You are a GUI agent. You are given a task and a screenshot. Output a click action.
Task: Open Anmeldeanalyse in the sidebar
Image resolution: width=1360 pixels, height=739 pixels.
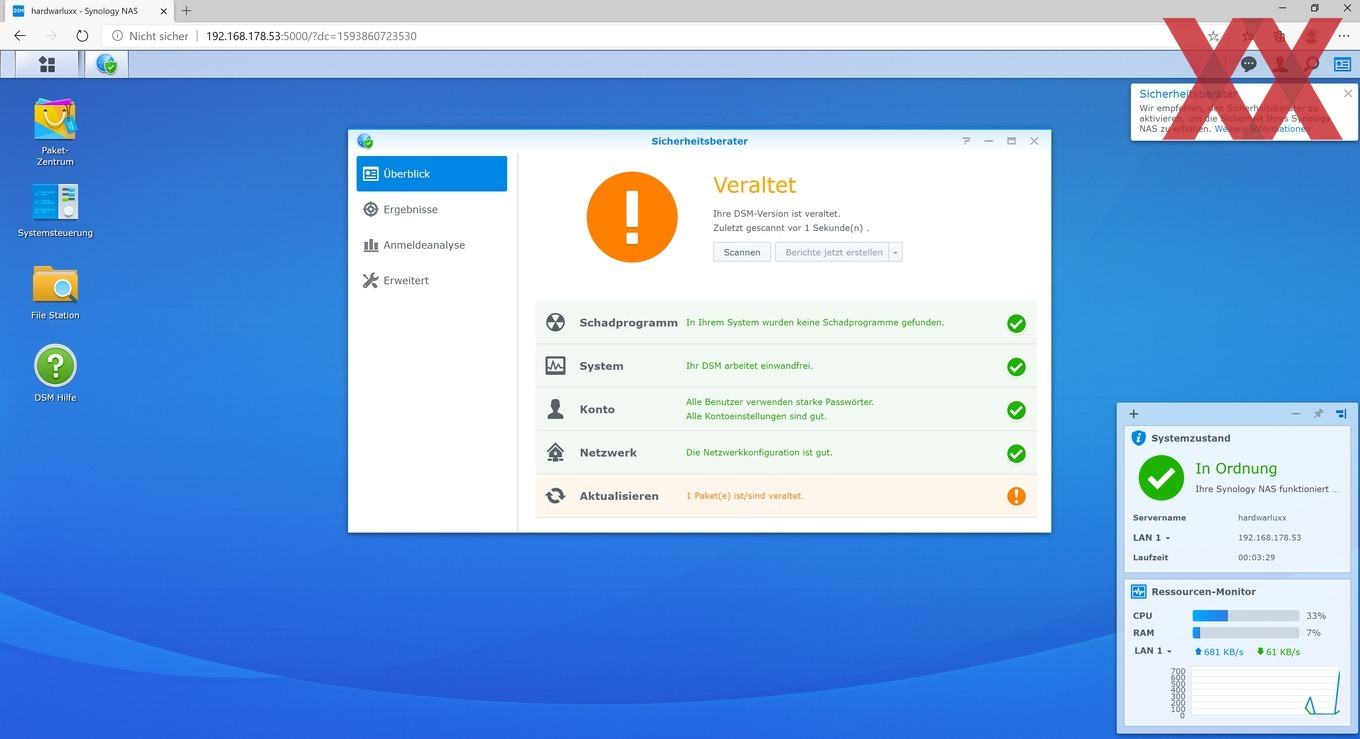pyautogui.click(x=431, y=245)
